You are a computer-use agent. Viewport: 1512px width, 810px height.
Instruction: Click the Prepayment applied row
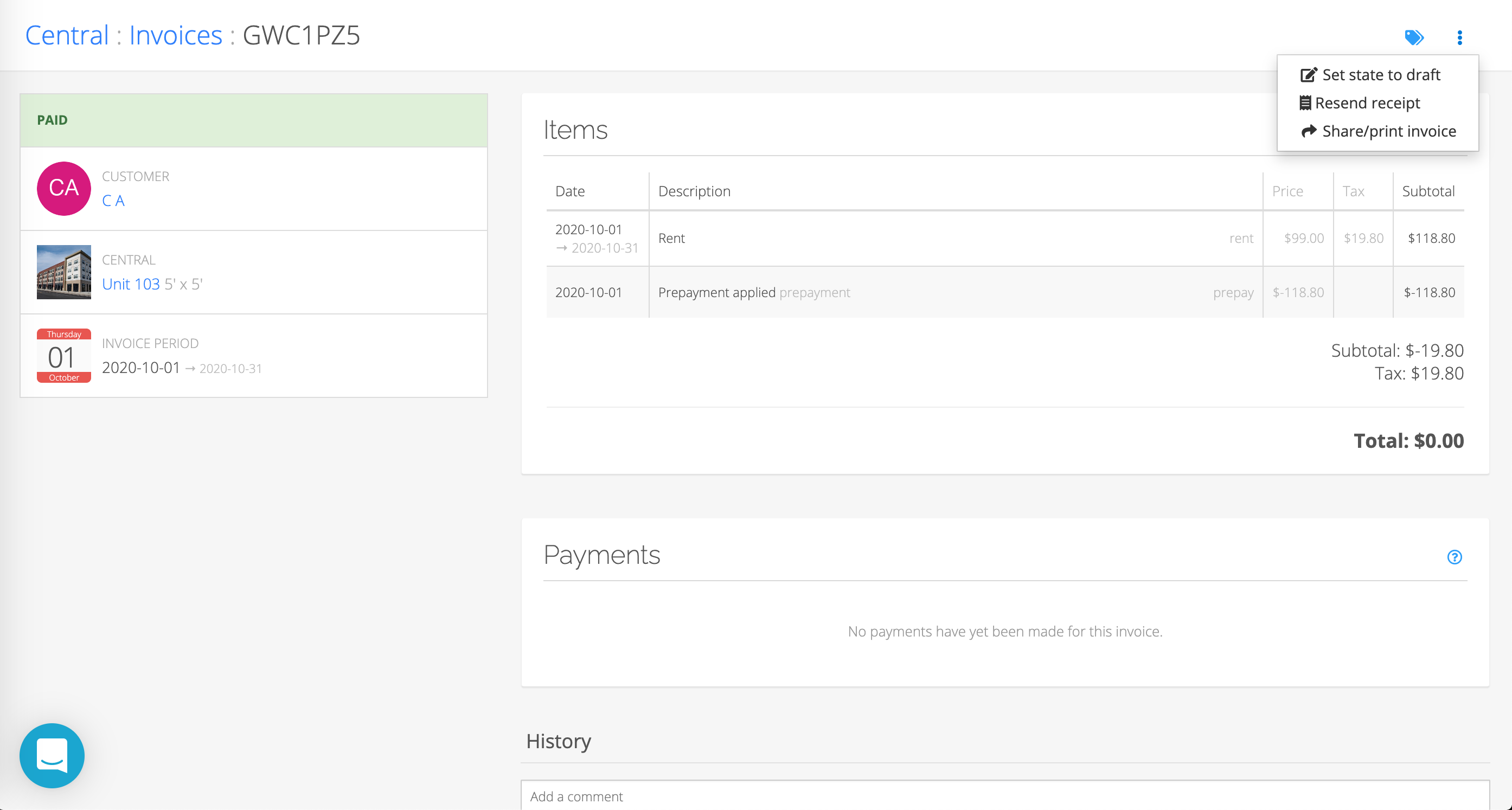716,292
